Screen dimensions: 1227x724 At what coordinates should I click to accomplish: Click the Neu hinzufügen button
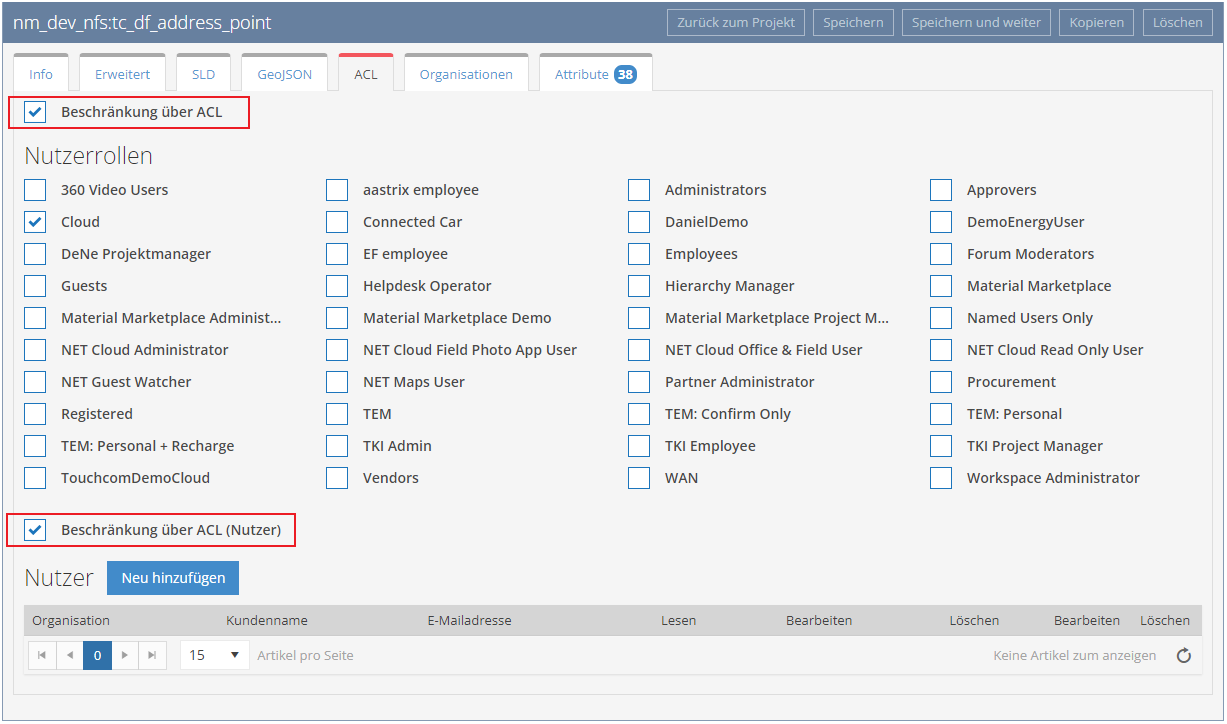pos(173,578)
